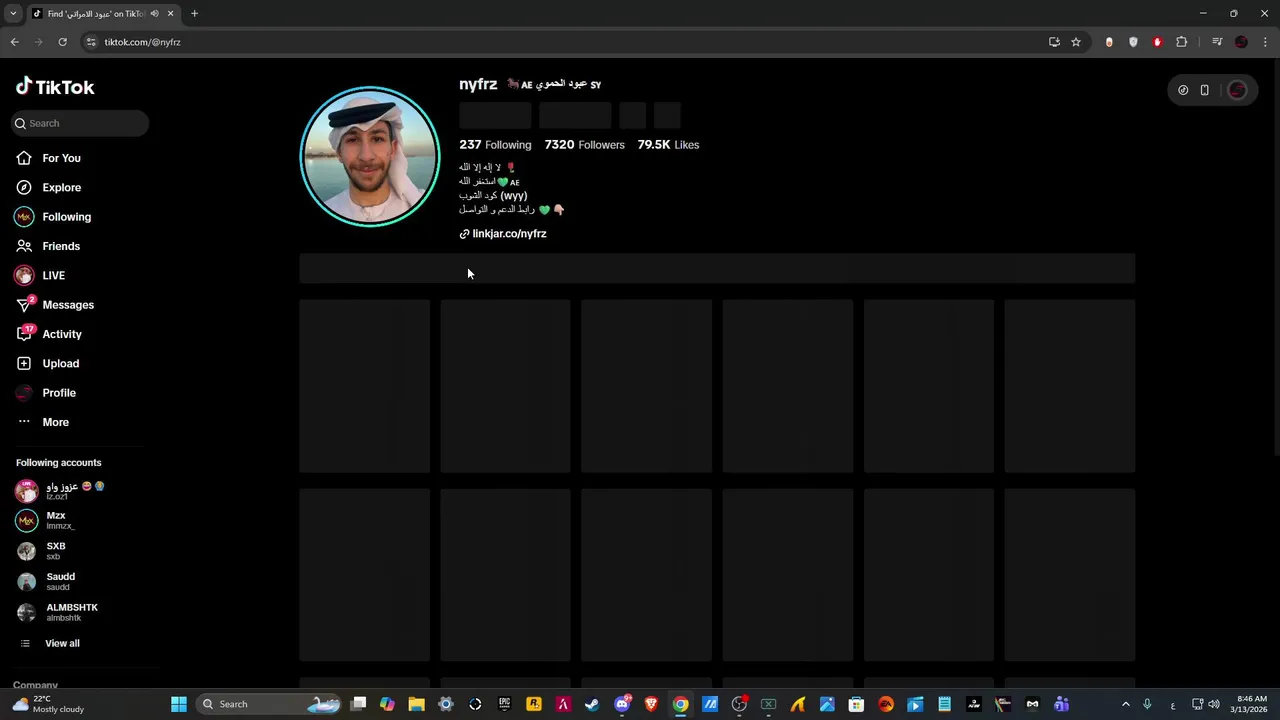Click Upload in the sidebar
Screen dimensions: 1280x720
pos(60,363)
